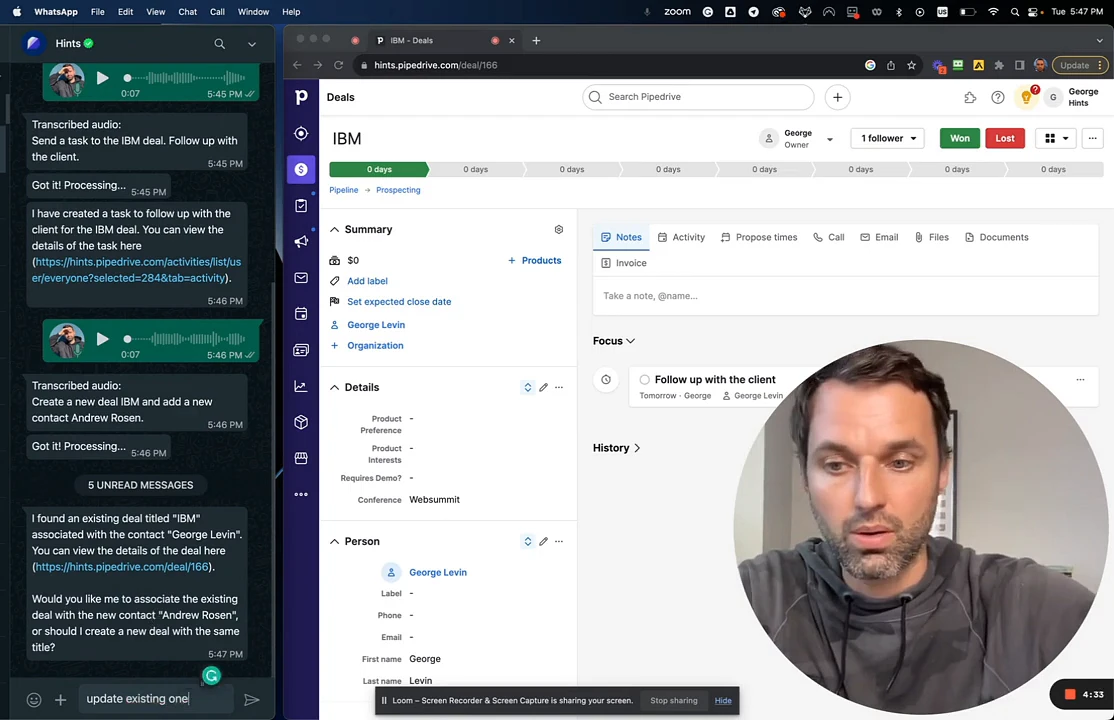Collapse the Focus section
Image resolution: width=1114 pixels, height=720 pixels.
click(x=614, y=341)
